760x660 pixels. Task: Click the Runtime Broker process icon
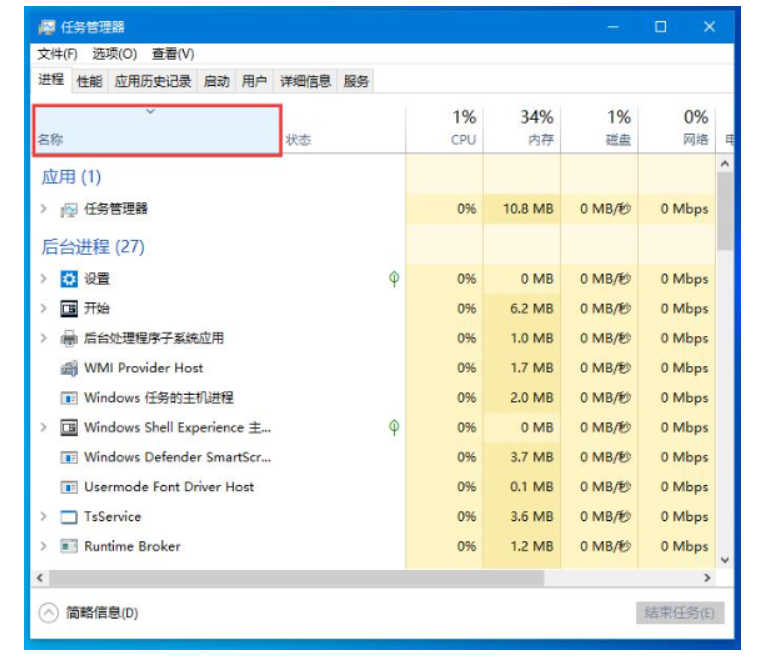[x=69, y=547]
